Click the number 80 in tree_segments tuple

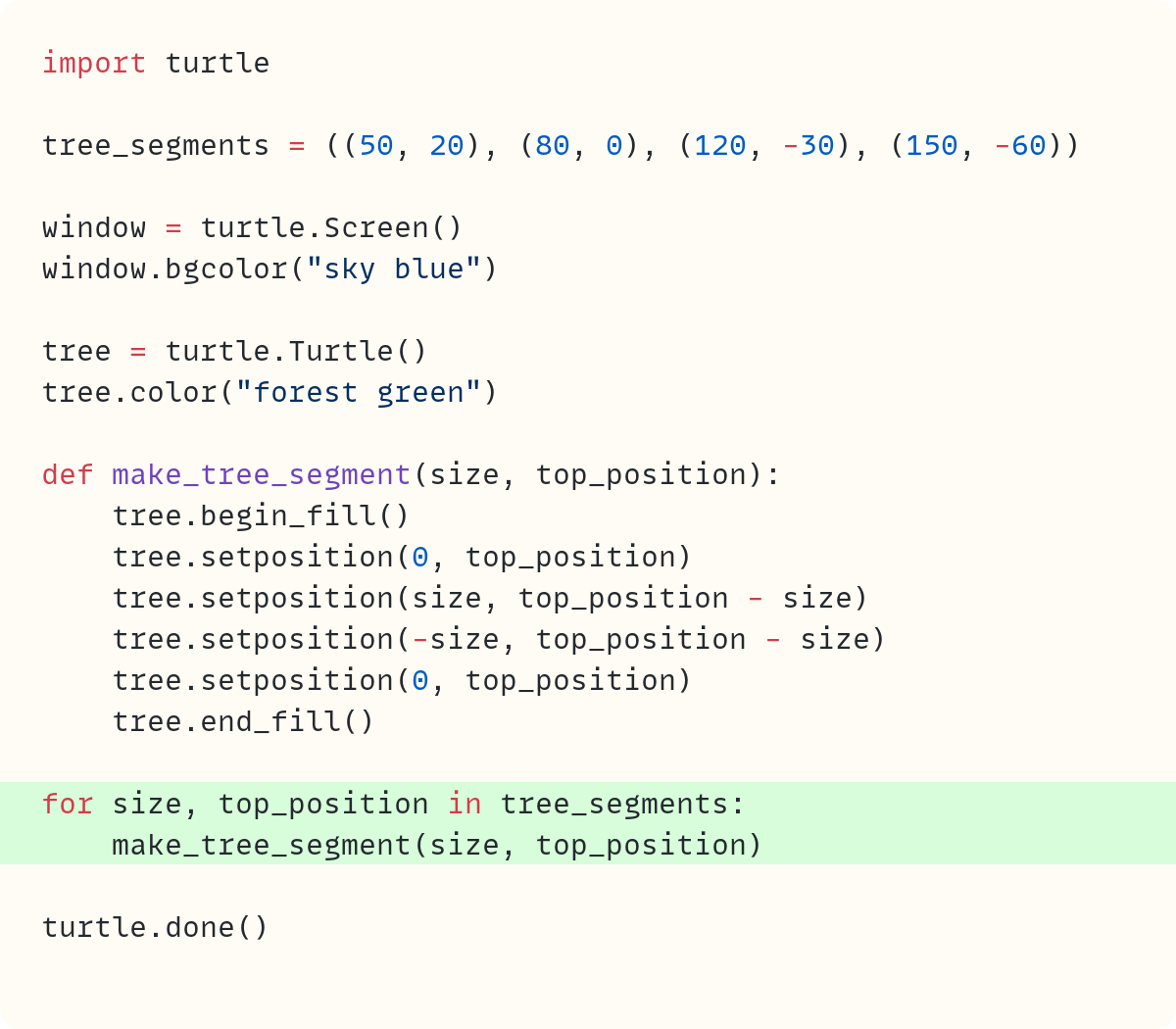coord(553,145)
